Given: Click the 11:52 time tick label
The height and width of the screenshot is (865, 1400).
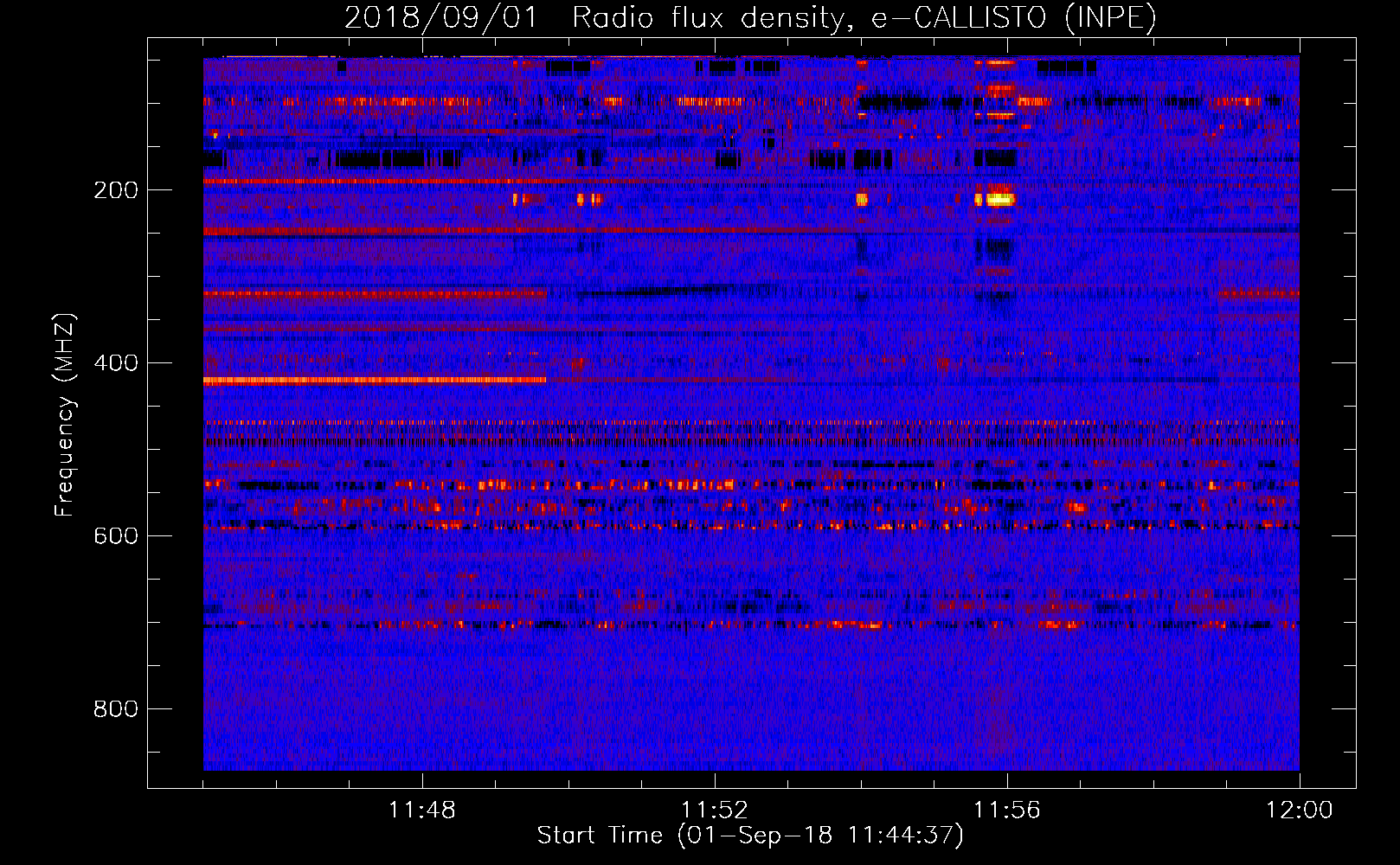Looking at the screenshot, I should (715, 811).
